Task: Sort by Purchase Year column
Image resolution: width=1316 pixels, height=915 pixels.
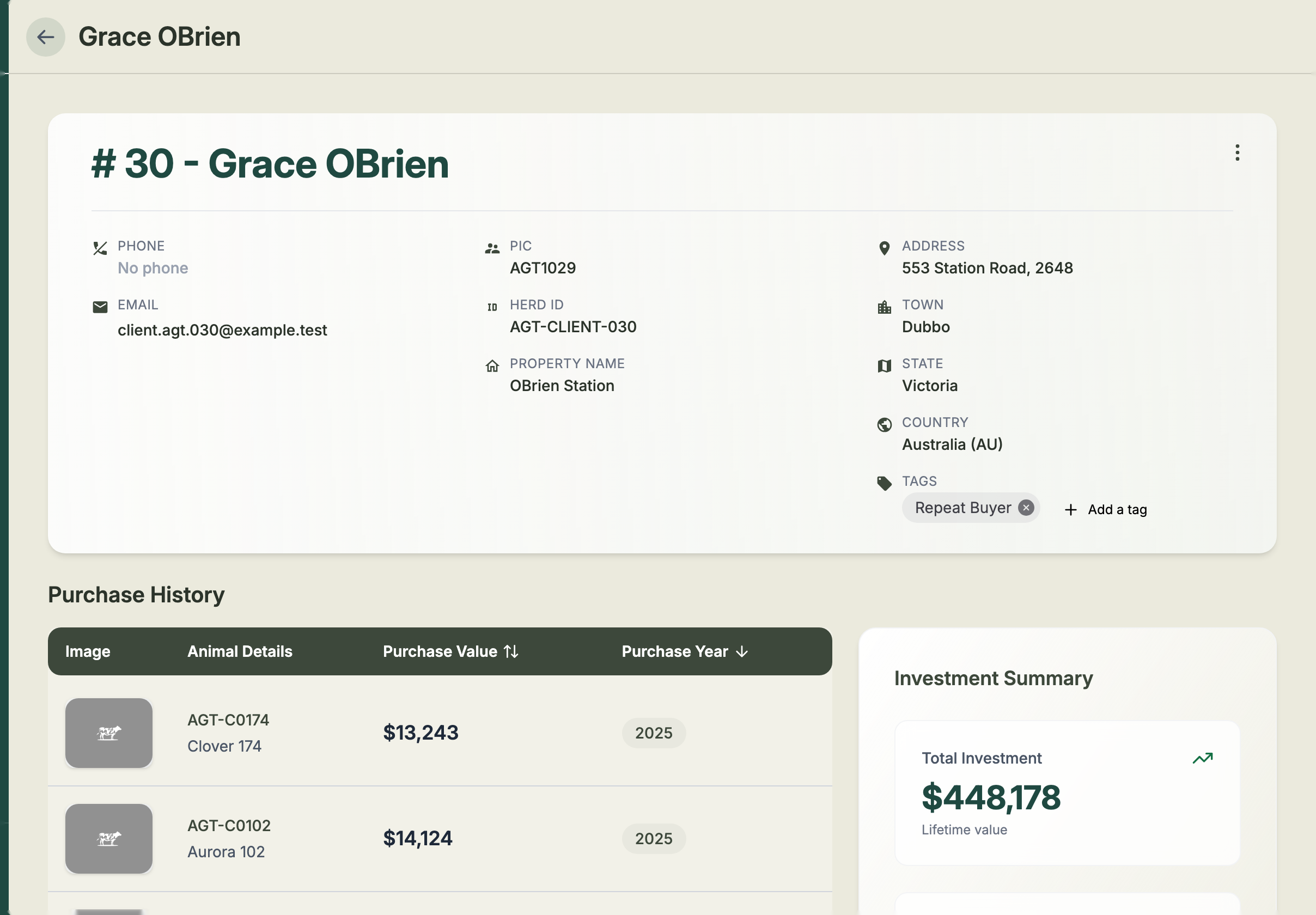Action: pos(685,651)
